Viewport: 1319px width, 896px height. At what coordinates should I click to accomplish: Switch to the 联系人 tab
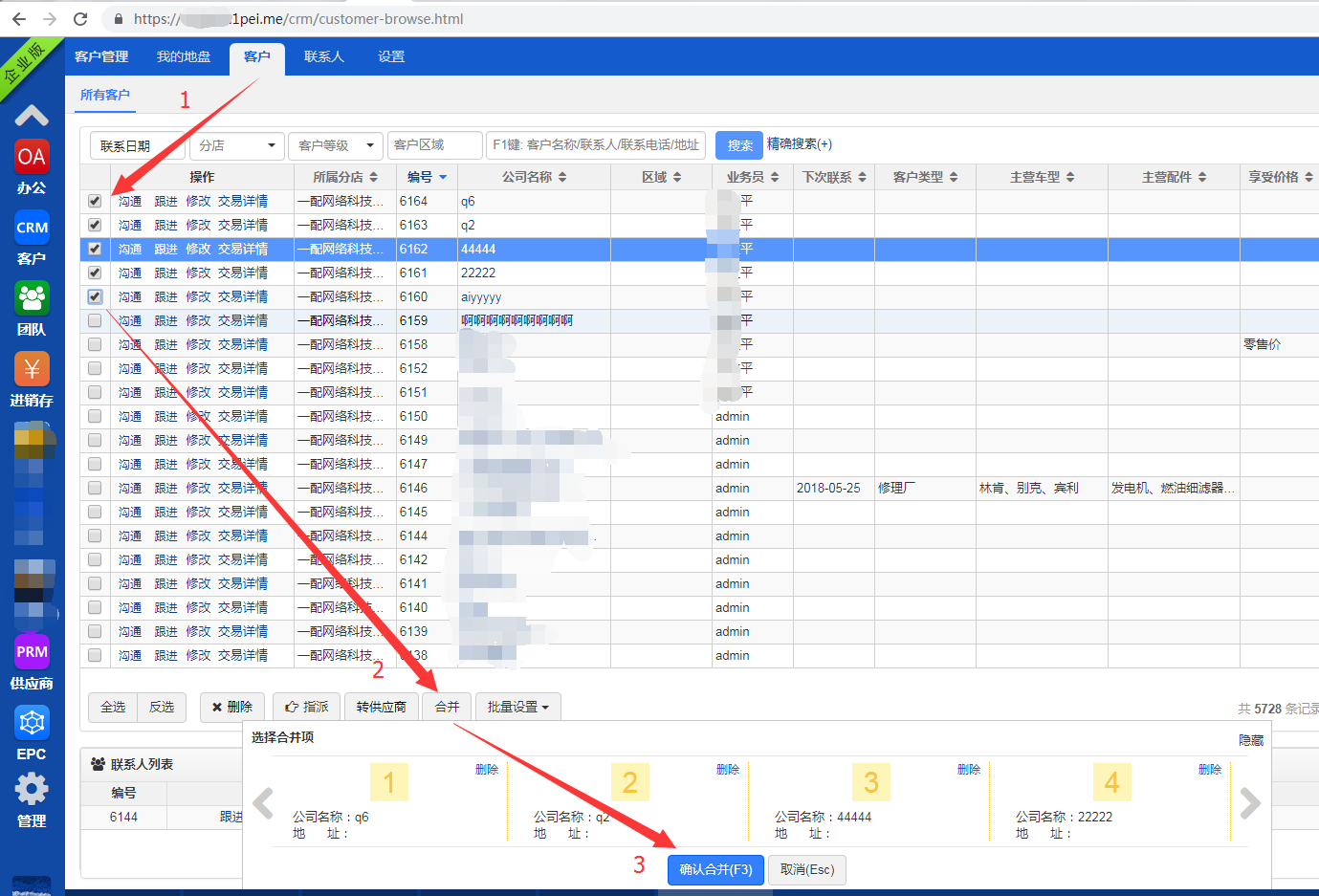coord(324,57)
